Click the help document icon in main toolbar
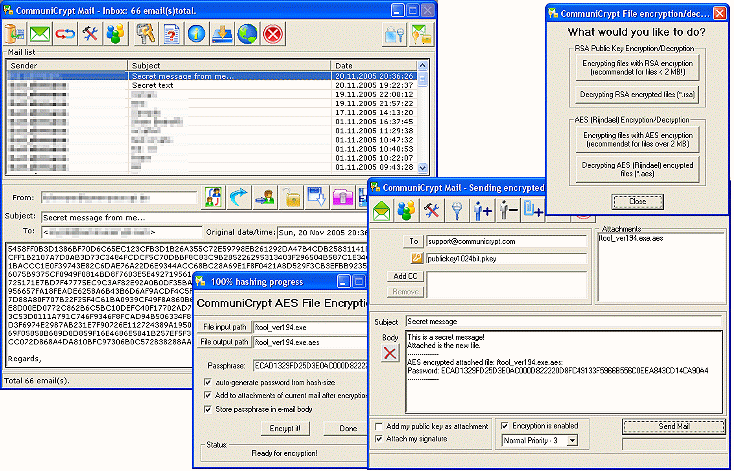This screenshot has width=734, height=471. pos(171,34)
